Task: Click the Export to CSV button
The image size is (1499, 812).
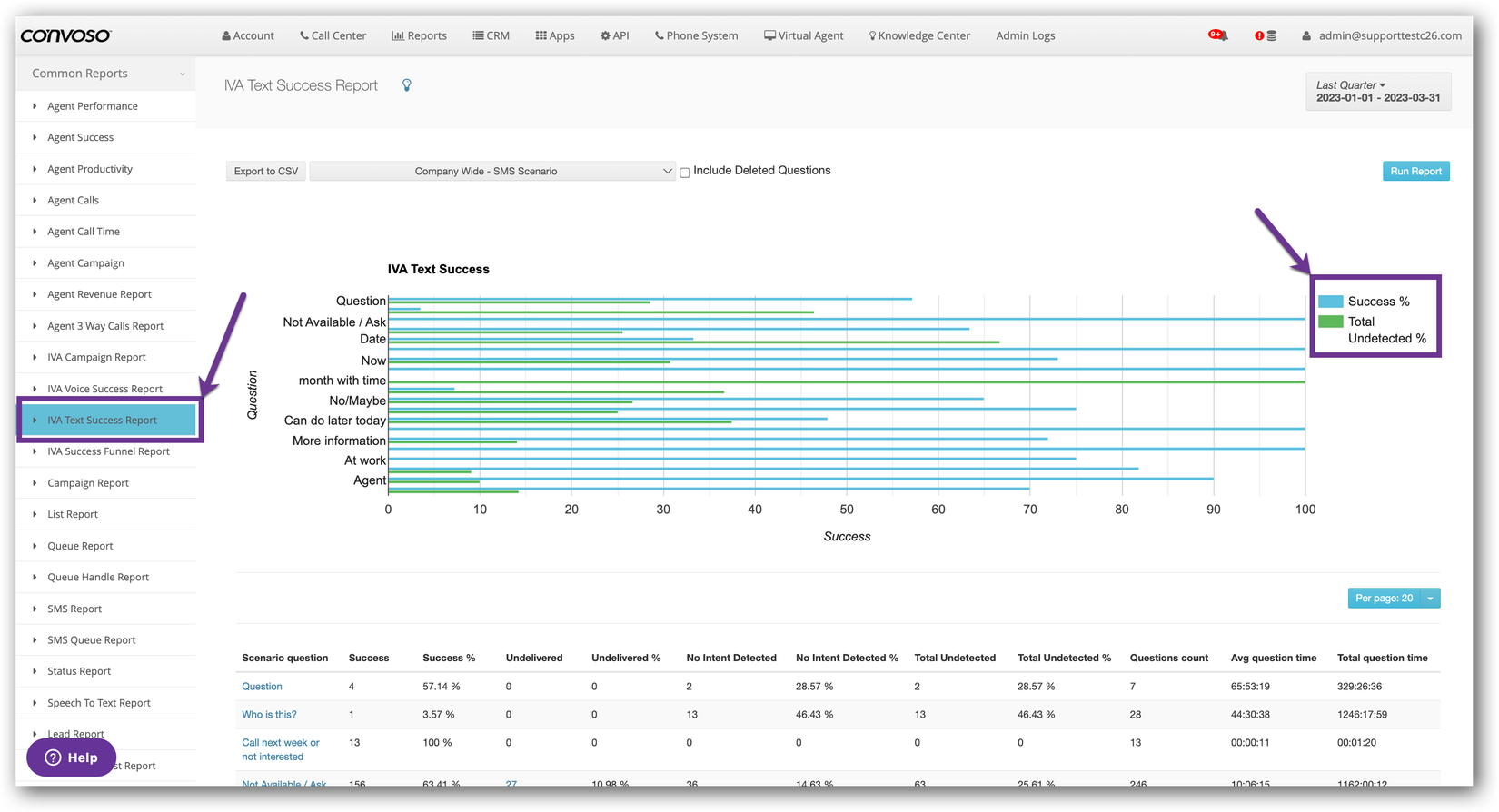Action: click(x=265, y=172)
